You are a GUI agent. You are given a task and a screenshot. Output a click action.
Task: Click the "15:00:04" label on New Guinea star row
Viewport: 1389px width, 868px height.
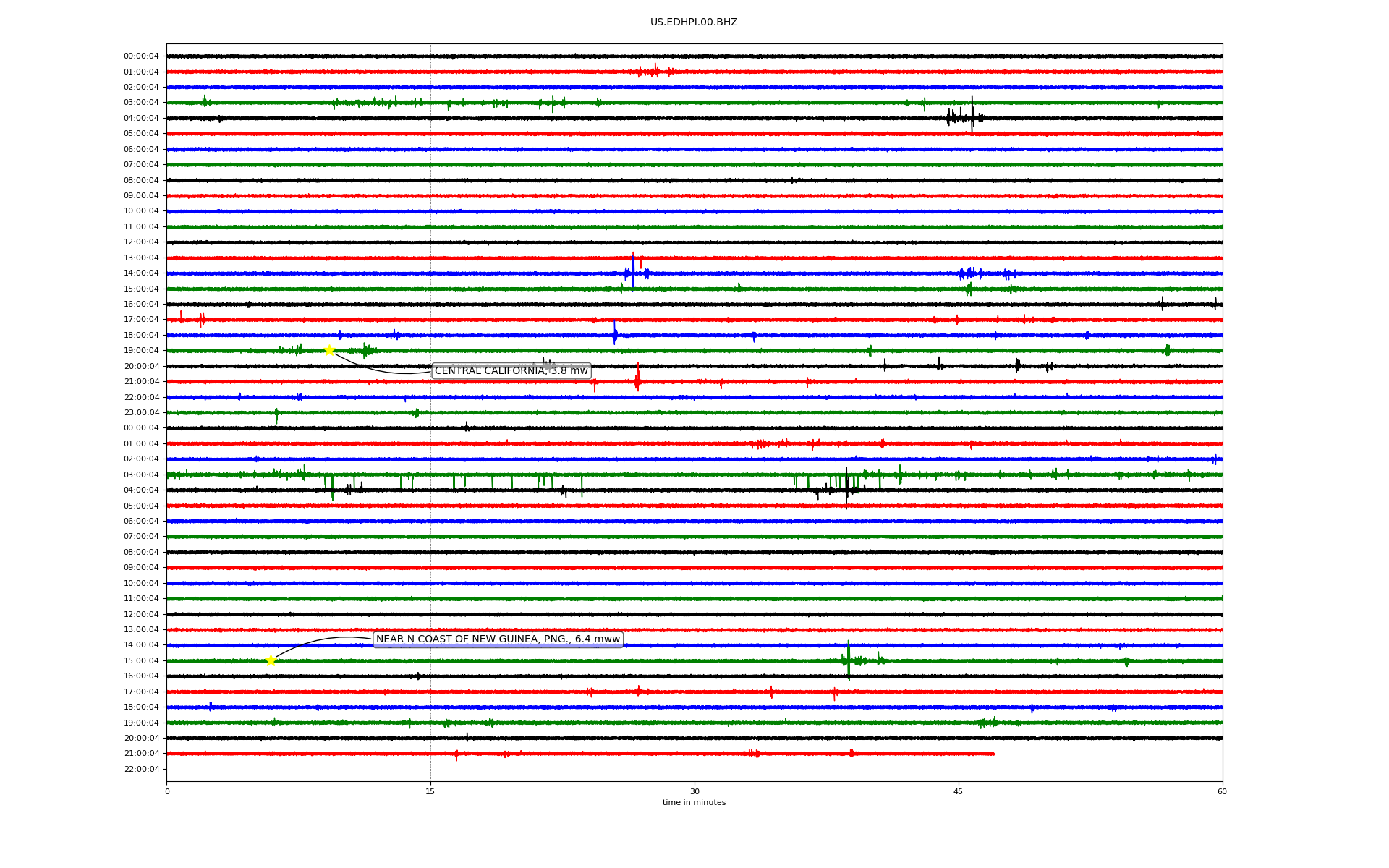click(x=141, y=661)
